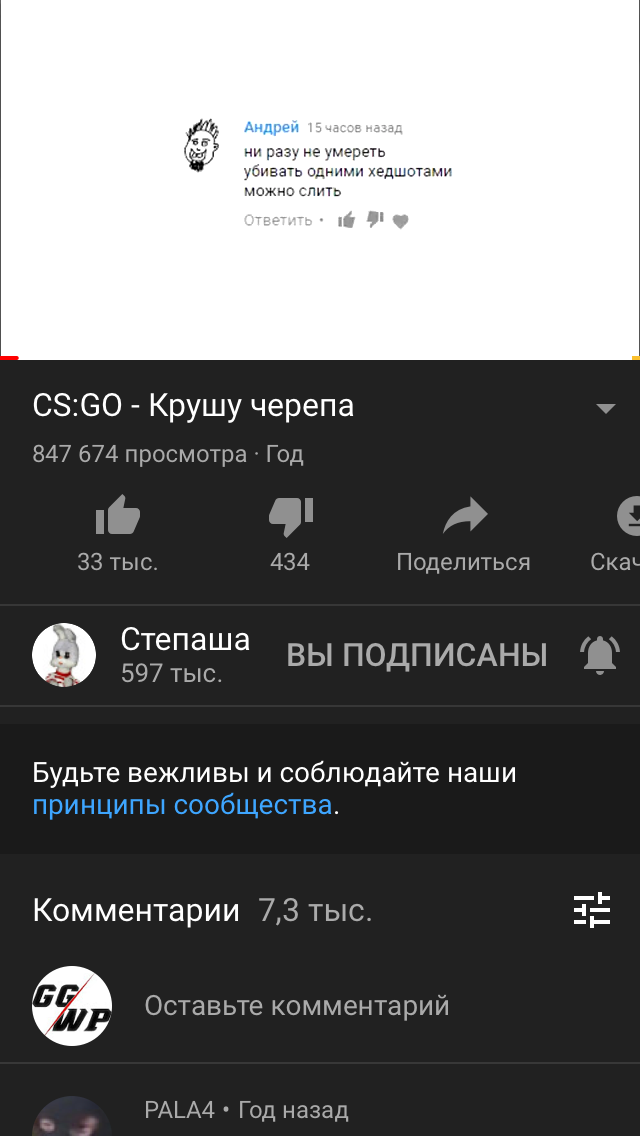Dislike the video with thumbs down icon
The height and width of the screenshot is (1136, 640).
click(291, 517)
